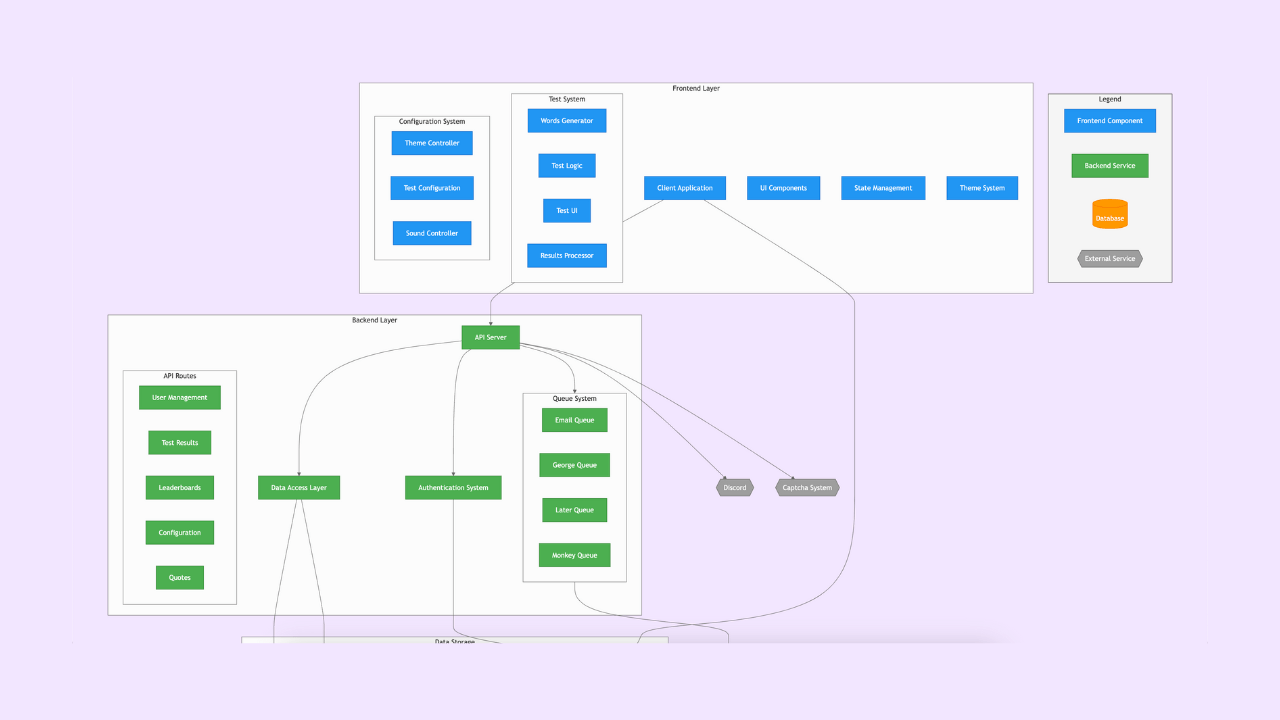Select the External Service shape in the Legend
1280x720 pixels.
pos(1110,258)
